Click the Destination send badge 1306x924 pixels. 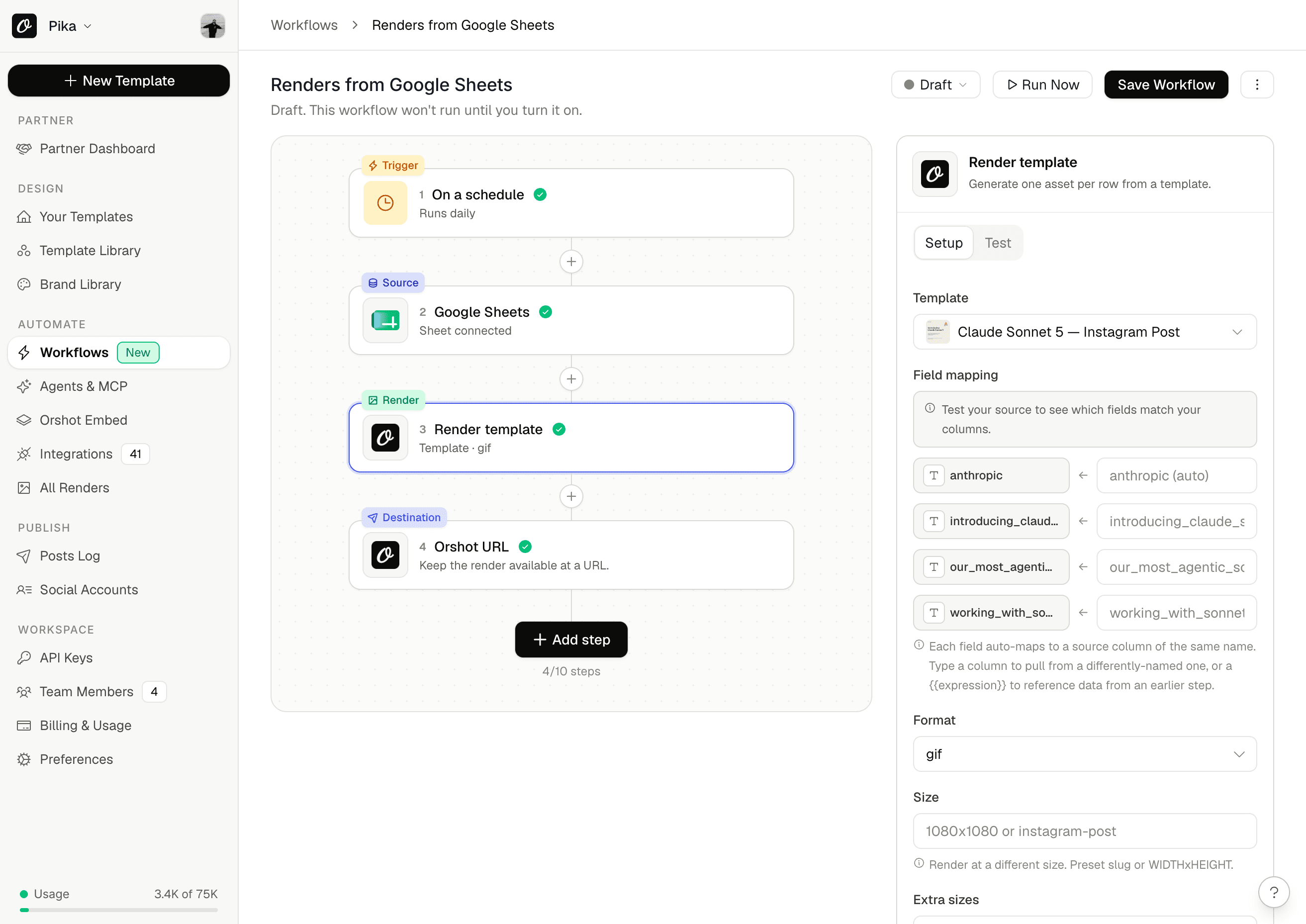(404, 518)
